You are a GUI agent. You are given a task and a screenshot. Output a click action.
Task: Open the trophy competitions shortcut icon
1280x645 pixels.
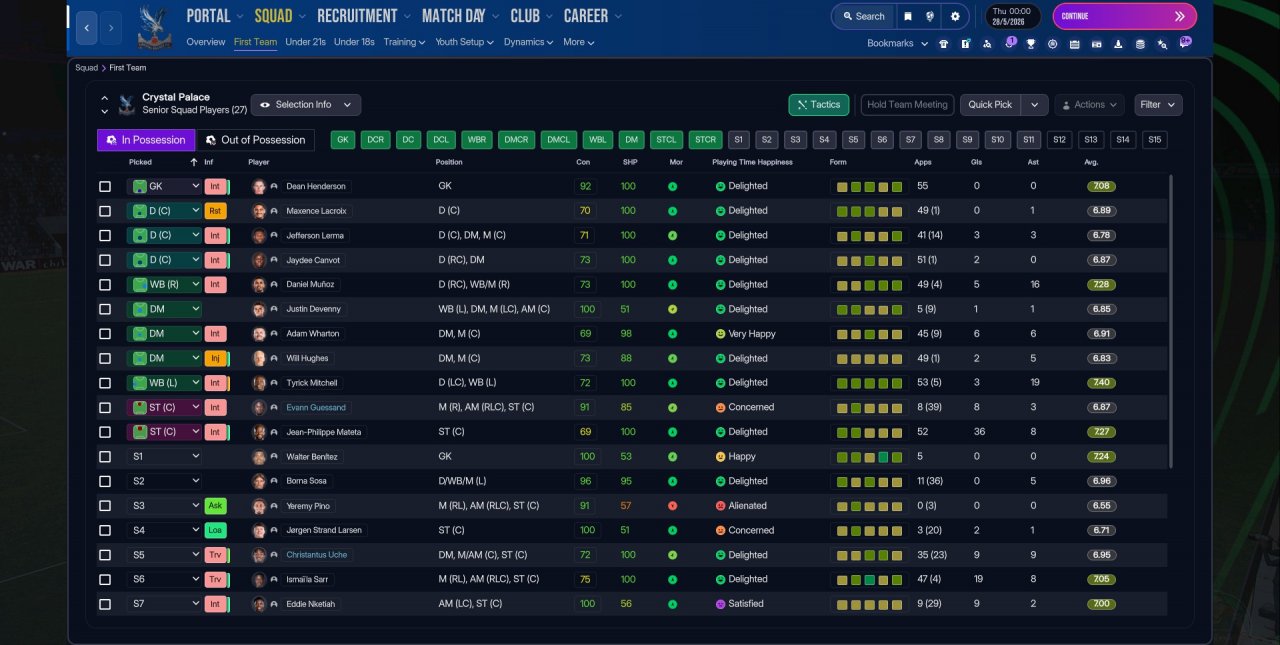coord(1030,44)
